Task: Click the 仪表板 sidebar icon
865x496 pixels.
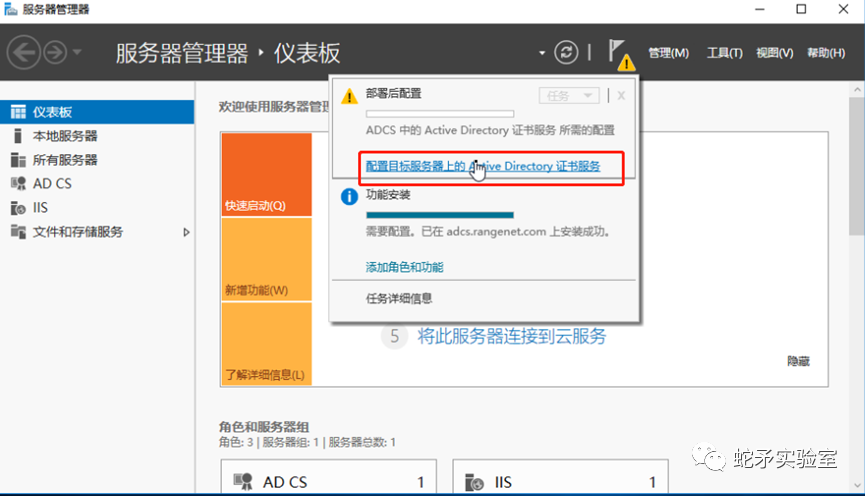Action: pos(18,112)
